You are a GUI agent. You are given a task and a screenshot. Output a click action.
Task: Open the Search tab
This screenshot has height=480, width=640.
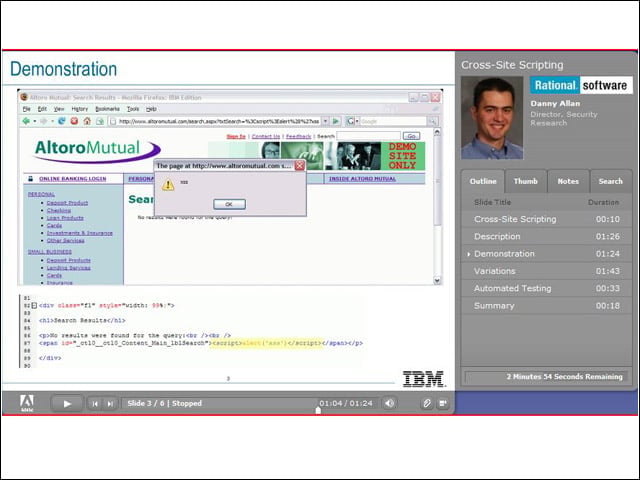click(x=610, y=181)
